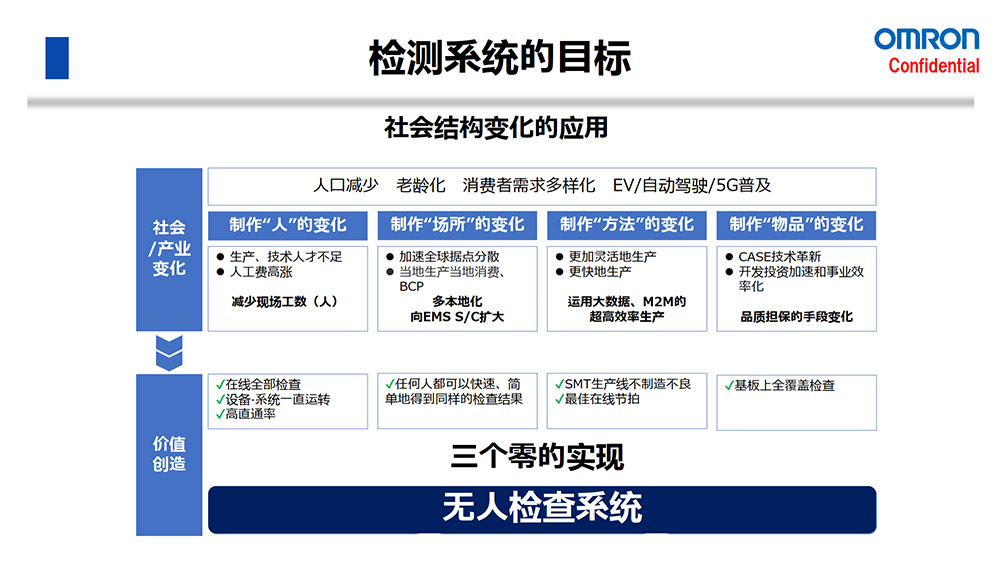Click the 价值创造 side label
The image size is (1000, 563).
point(169,454)
